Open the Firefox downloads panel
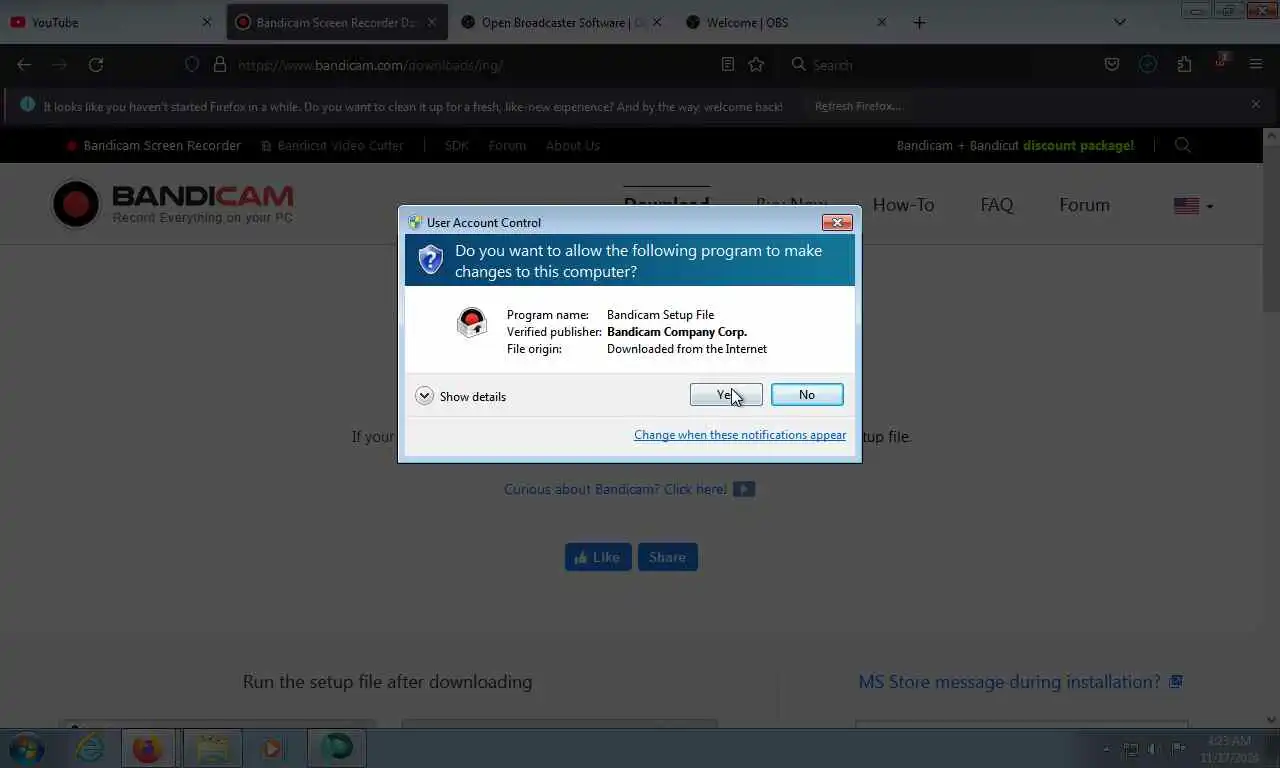Screen dimensions: 1280x768 coord(1148,64)
